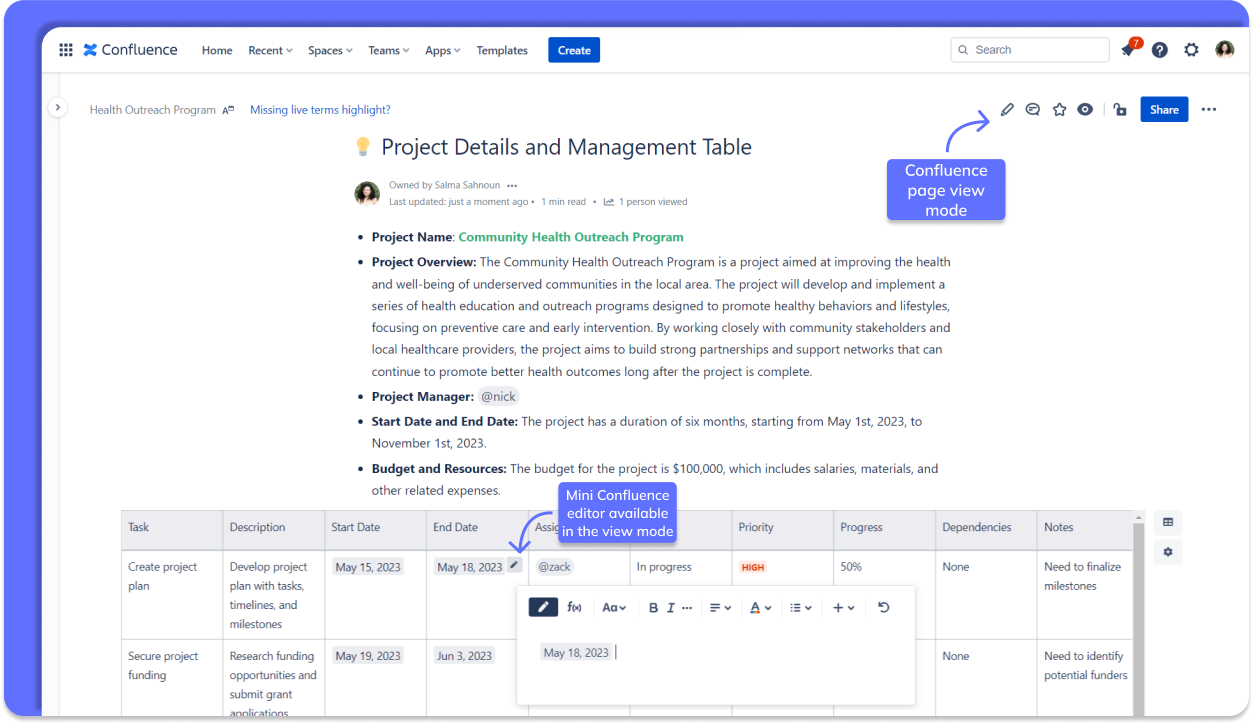Star this page as favorite
1253x724 pixels.
point(1060,110)
